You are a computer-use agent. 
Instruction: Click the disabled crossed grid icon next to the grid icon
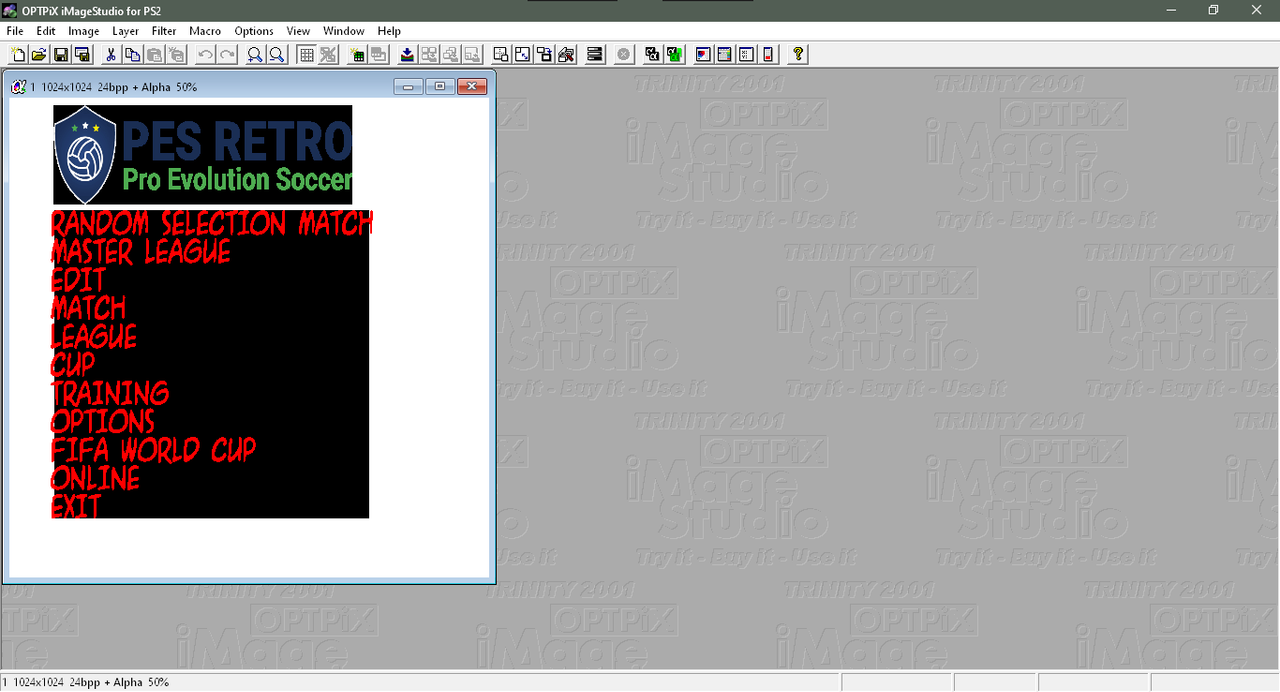(328, 55)
